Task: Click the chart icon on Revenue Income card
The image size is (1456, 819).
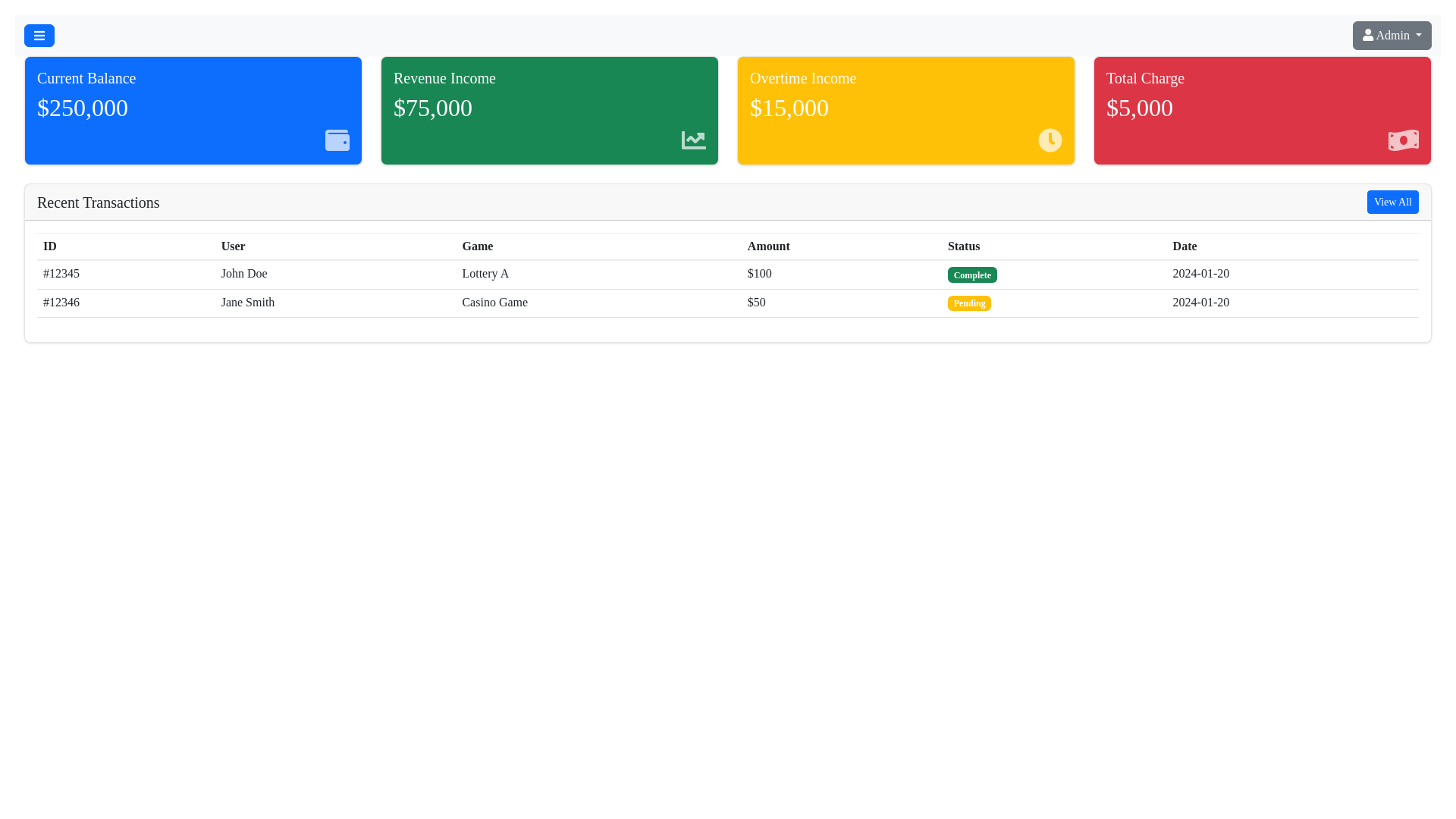Action: click(693, 140)
